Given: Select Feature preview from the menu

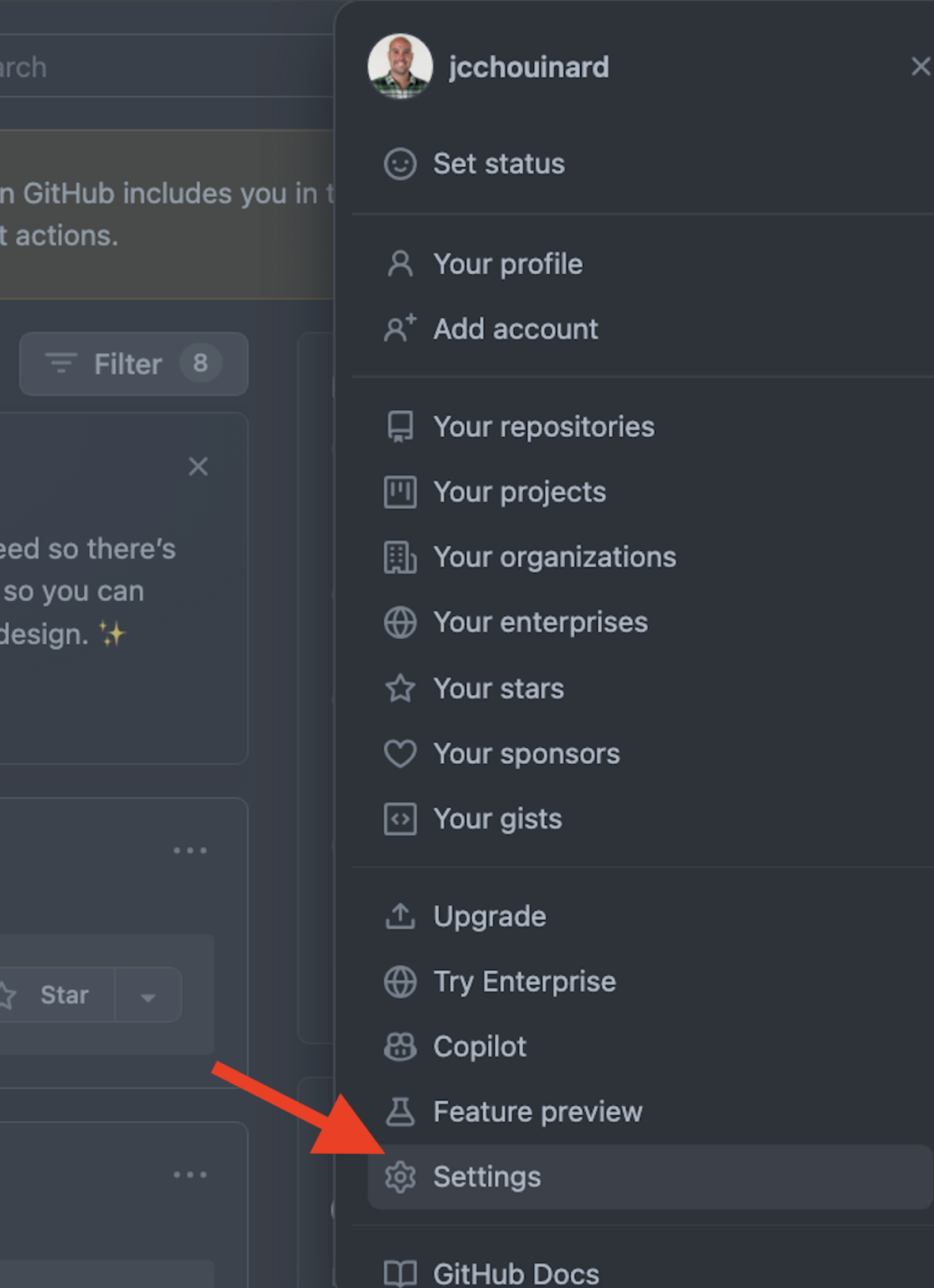Looking at the screenshot, I should coord(537,1112).
